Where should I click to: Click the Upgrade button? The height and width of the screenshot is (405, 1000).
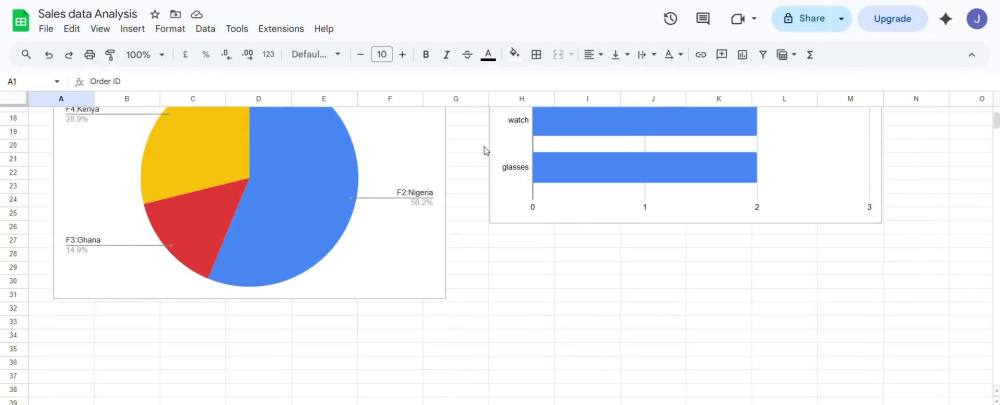point(892,19)
